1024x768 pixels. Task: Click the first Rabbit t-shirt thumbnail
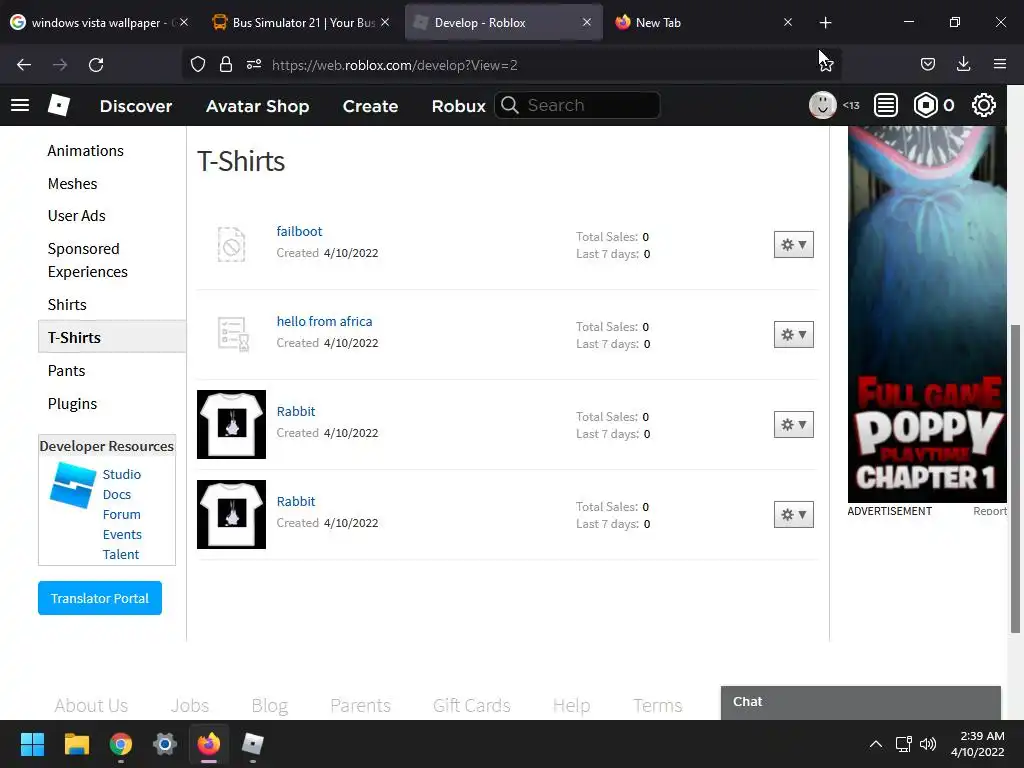click(x=231, y=424)
